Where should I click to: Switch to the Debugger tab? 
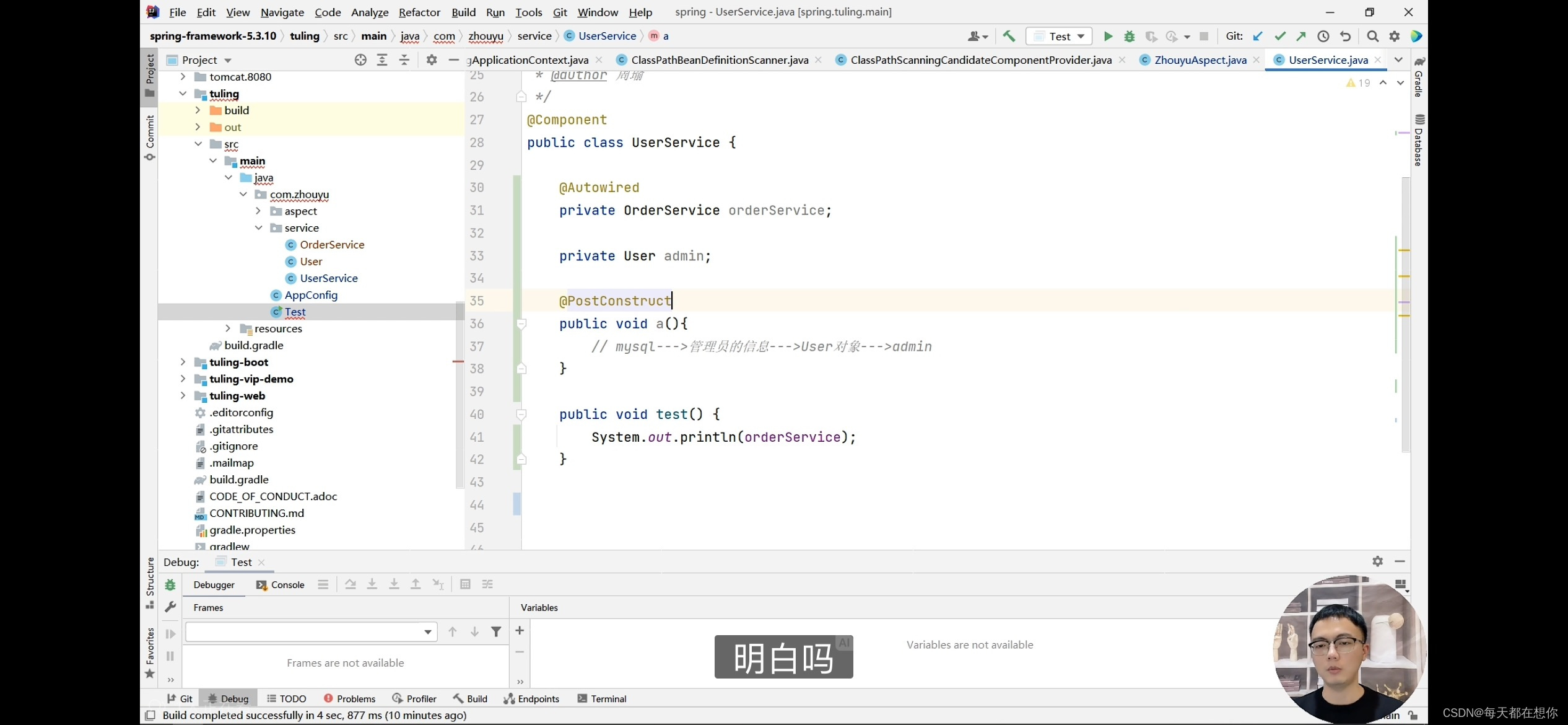coord(214,584)
